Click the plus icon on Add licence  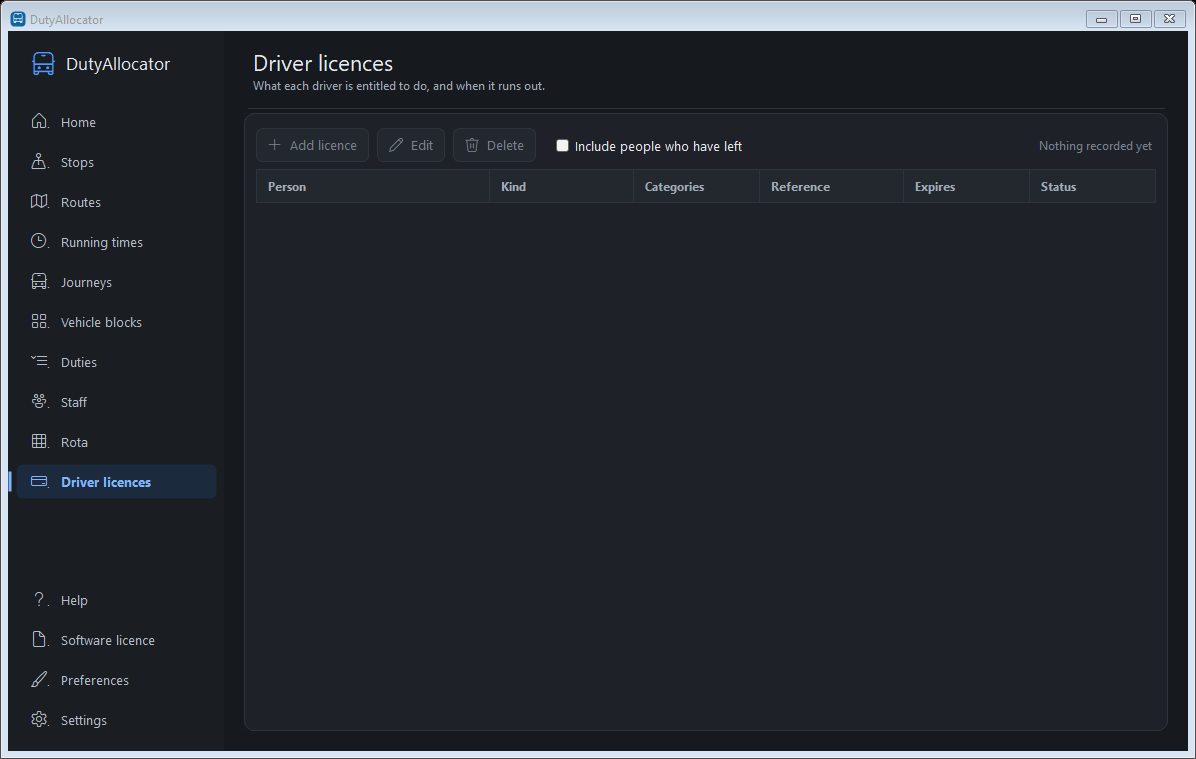pyautogui.click(x=275, y=145)
